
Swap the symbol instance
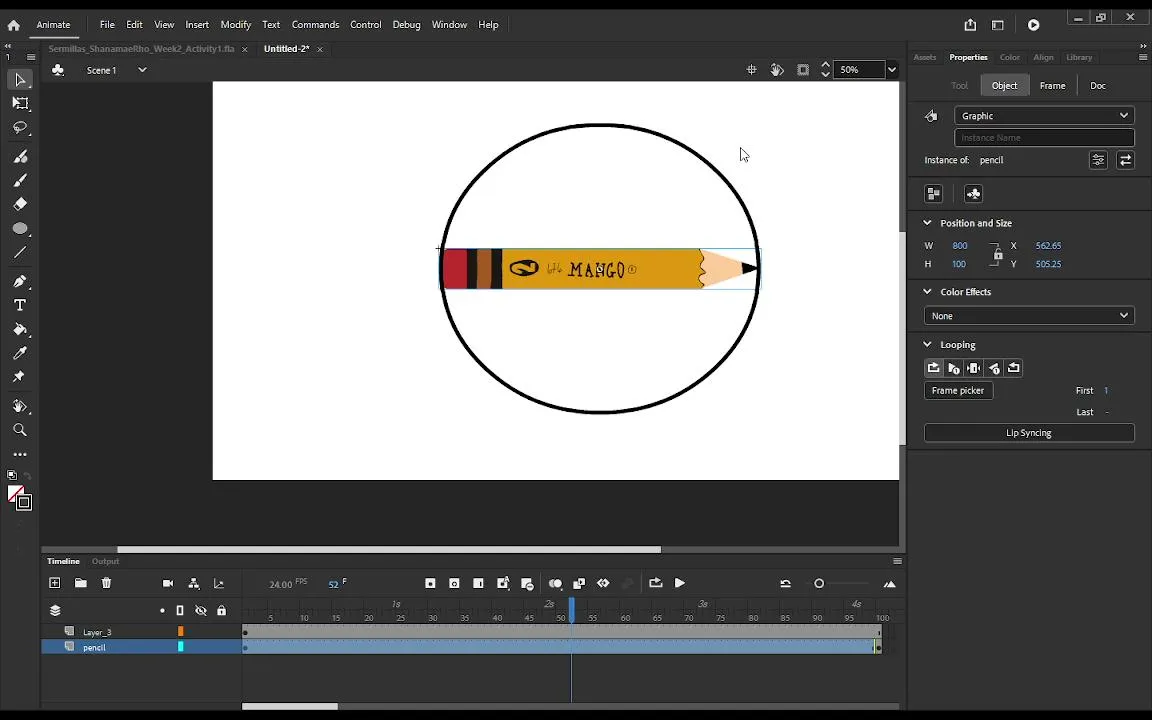tap(1126, 159)
